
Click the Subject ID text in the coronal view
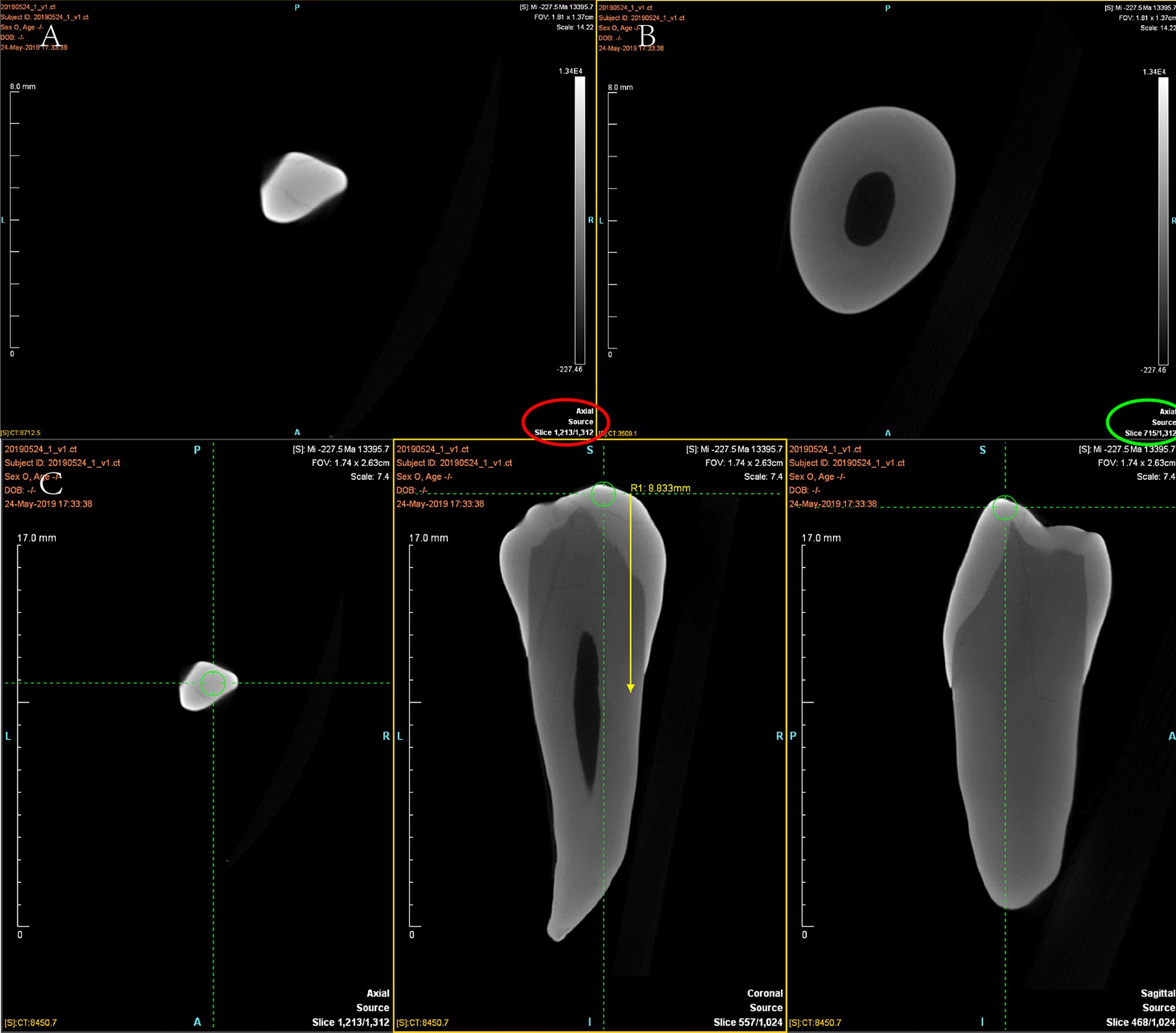click(x=454, y=462)
